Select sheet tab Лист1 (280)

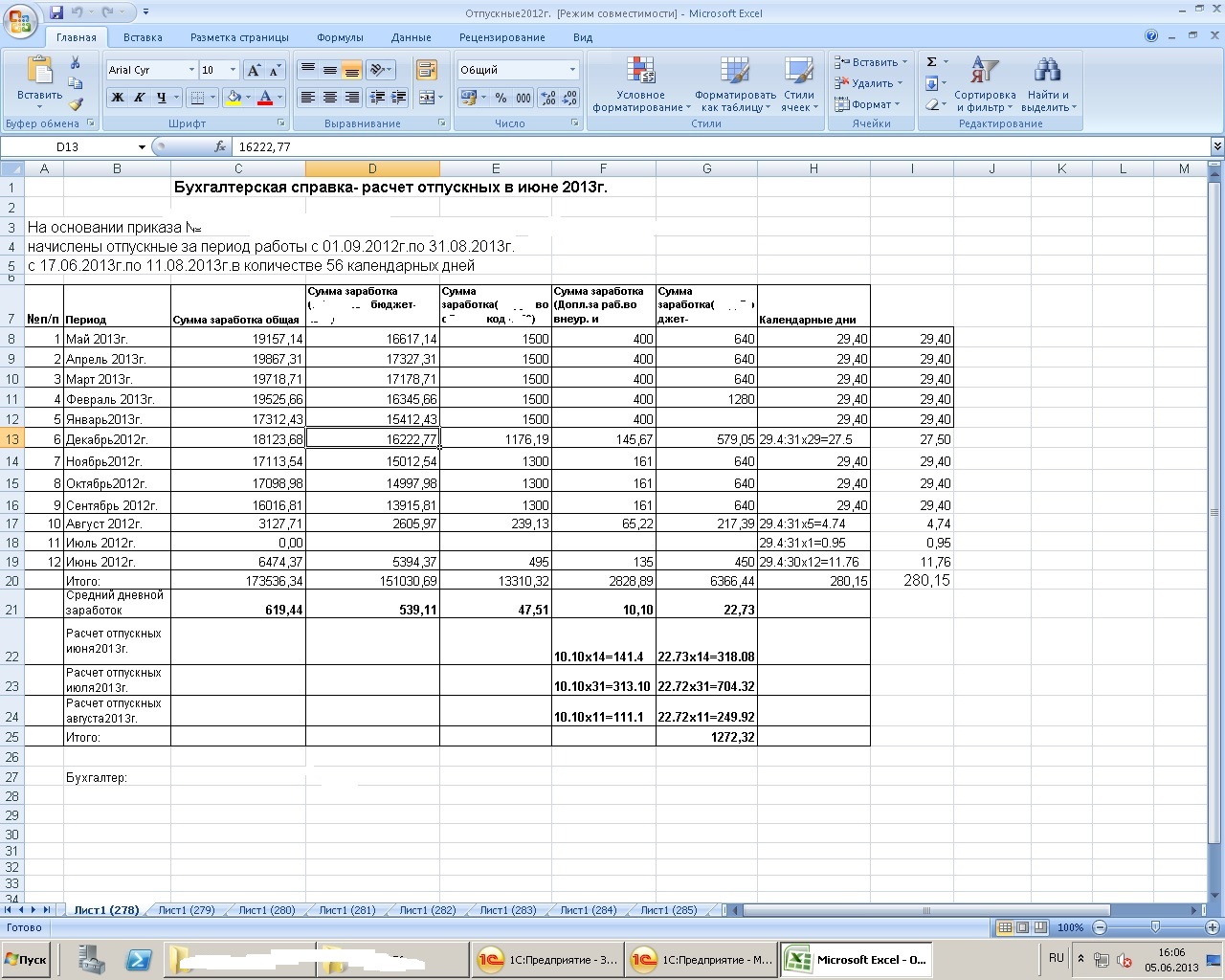266,910
